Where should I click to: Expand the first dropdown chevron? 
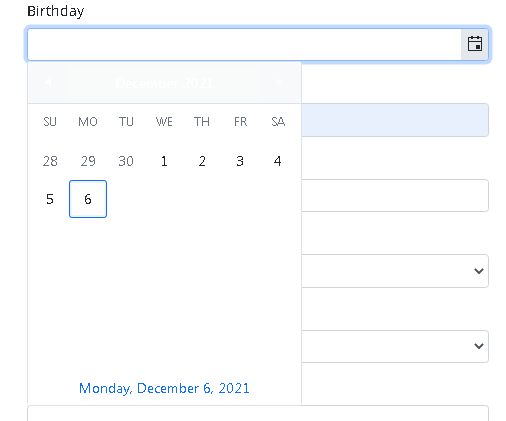pyautogui.click(x=479, y=271)
